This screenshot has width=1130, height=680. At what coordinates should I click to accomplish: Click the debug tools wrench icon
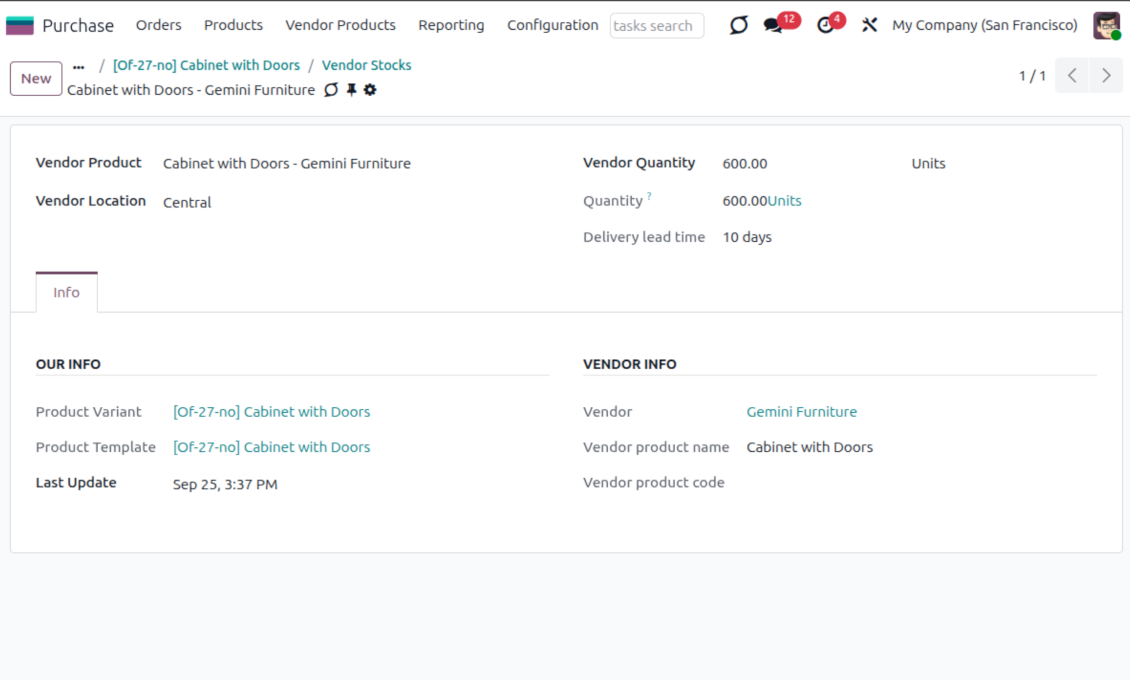pos(869,26)
